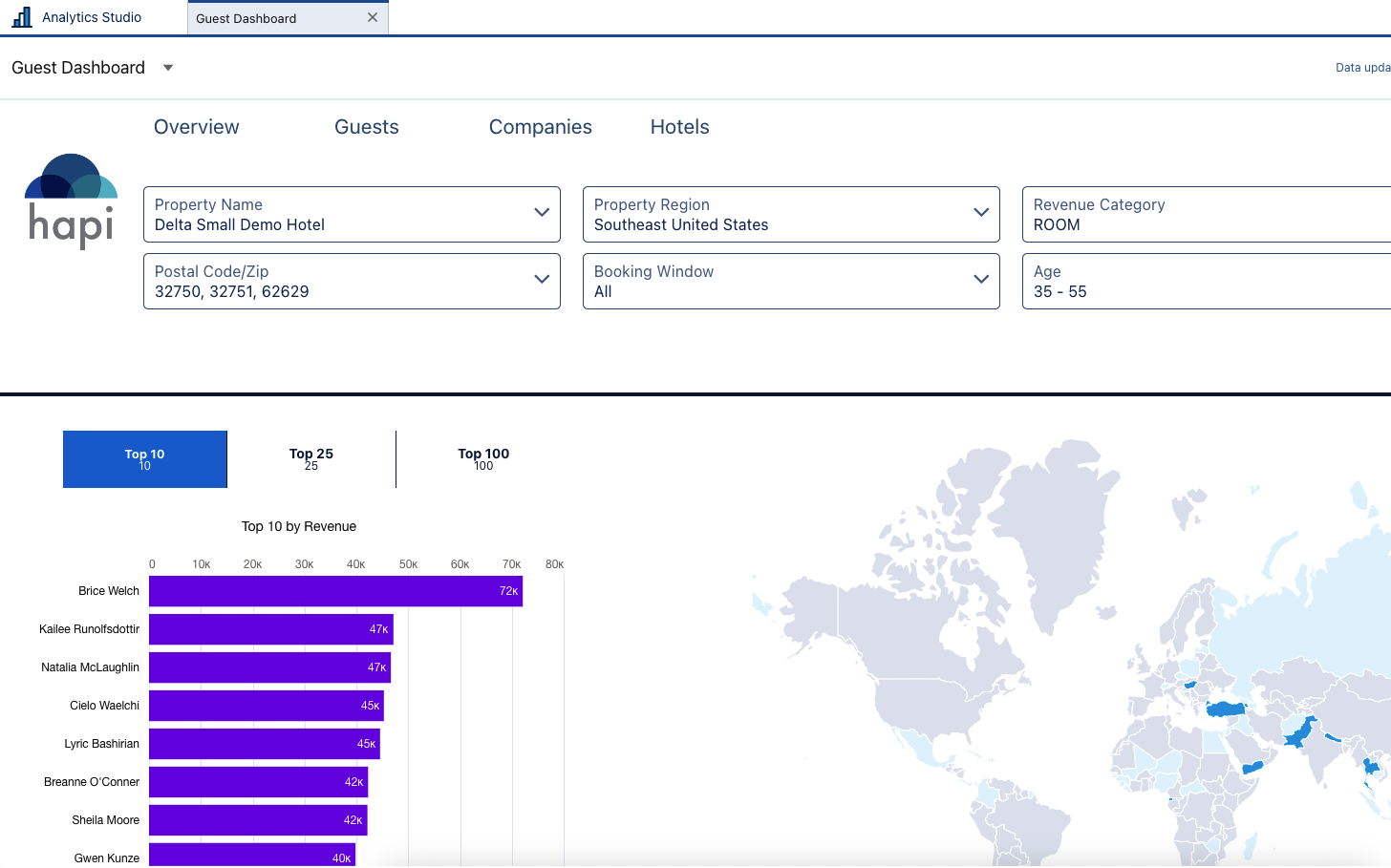Select the Top 10 toggle

[145, 459]
